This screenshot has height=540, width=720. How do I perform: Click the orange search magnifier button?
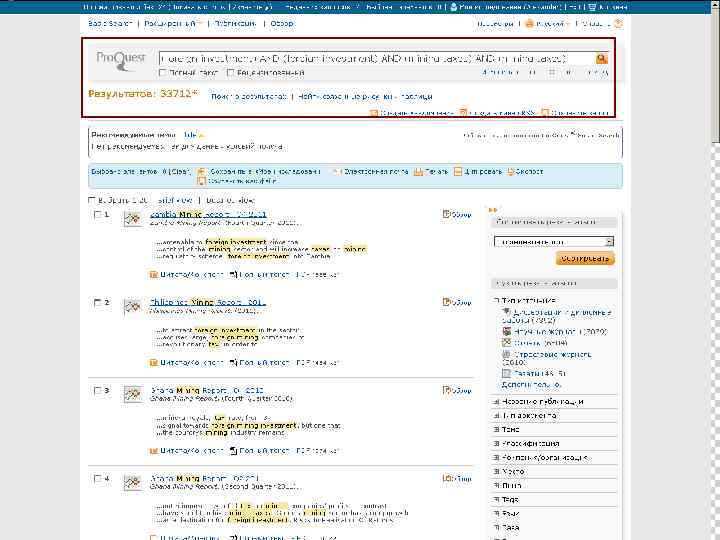(601, 58)
